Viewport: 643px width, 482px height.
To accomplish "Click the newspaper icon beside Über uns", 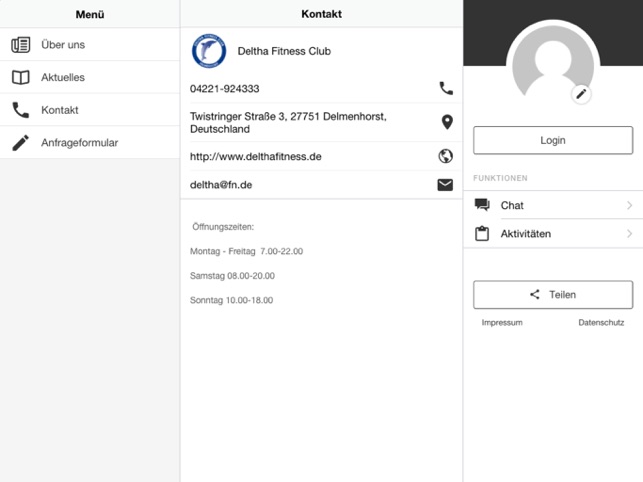I will (x=21, y=45).
